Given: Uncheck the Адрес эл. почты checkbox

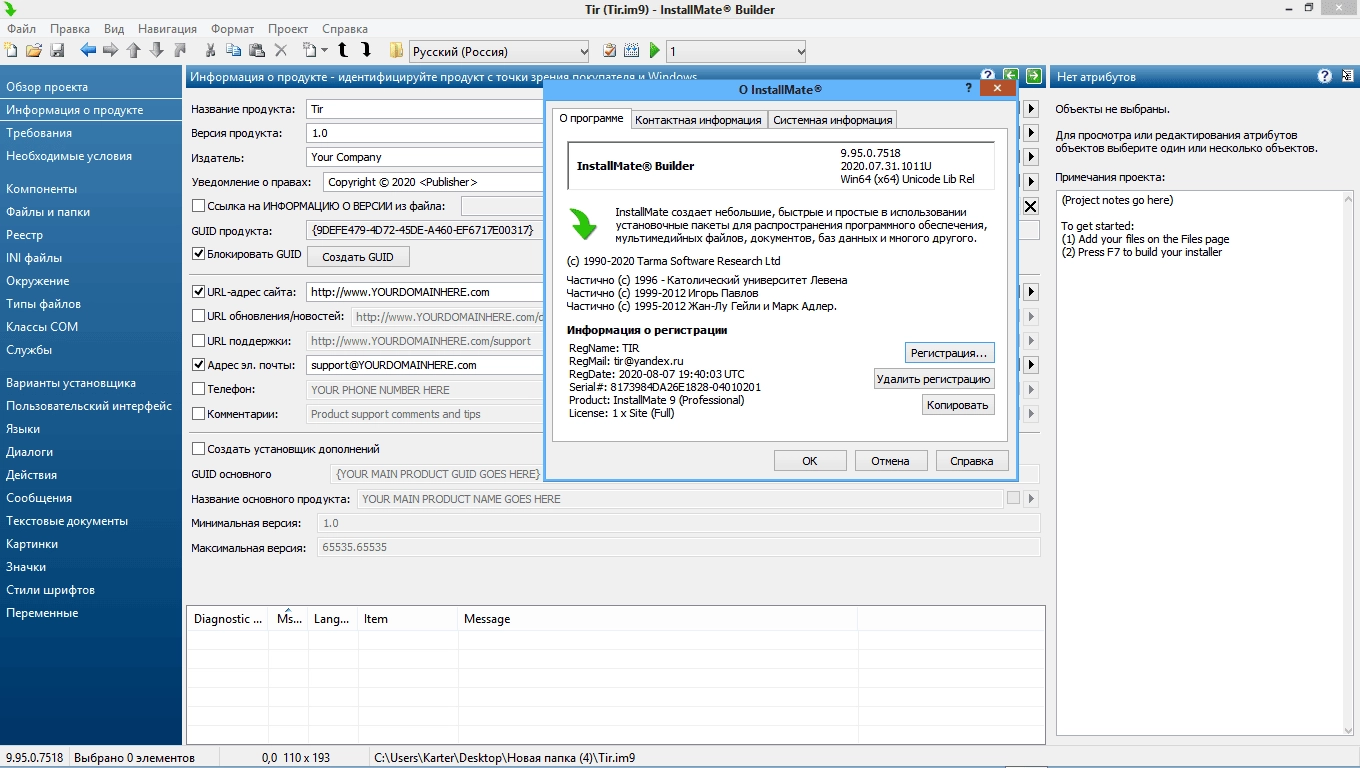Looking at the screenshot, I should (x=198, y=365).
